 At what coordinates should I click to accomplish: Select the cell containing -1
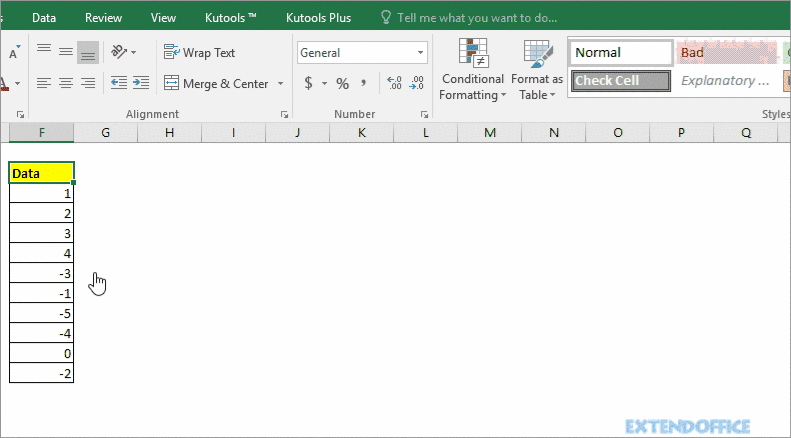[x=41, y=293]
